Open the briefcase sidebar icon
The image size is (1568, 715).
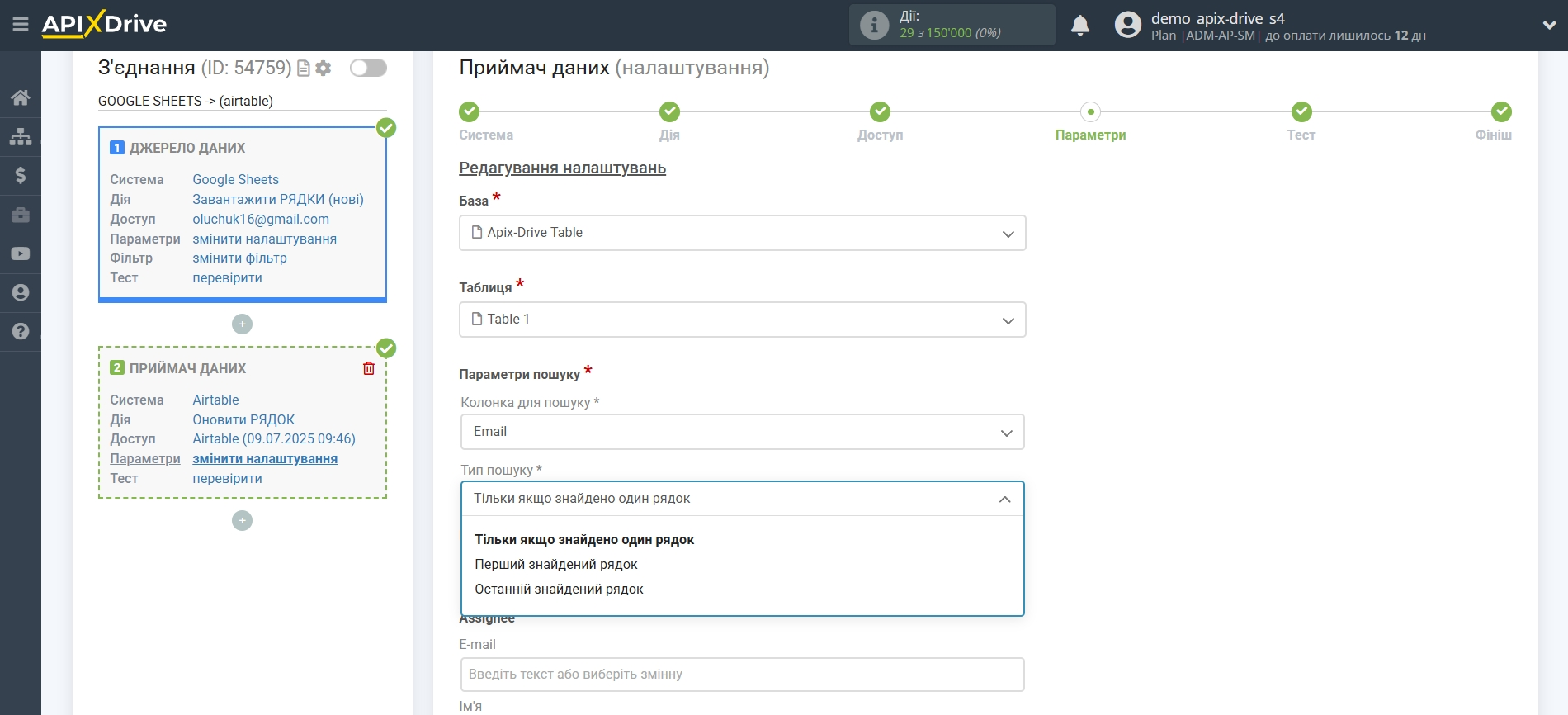tap(21, 215)
